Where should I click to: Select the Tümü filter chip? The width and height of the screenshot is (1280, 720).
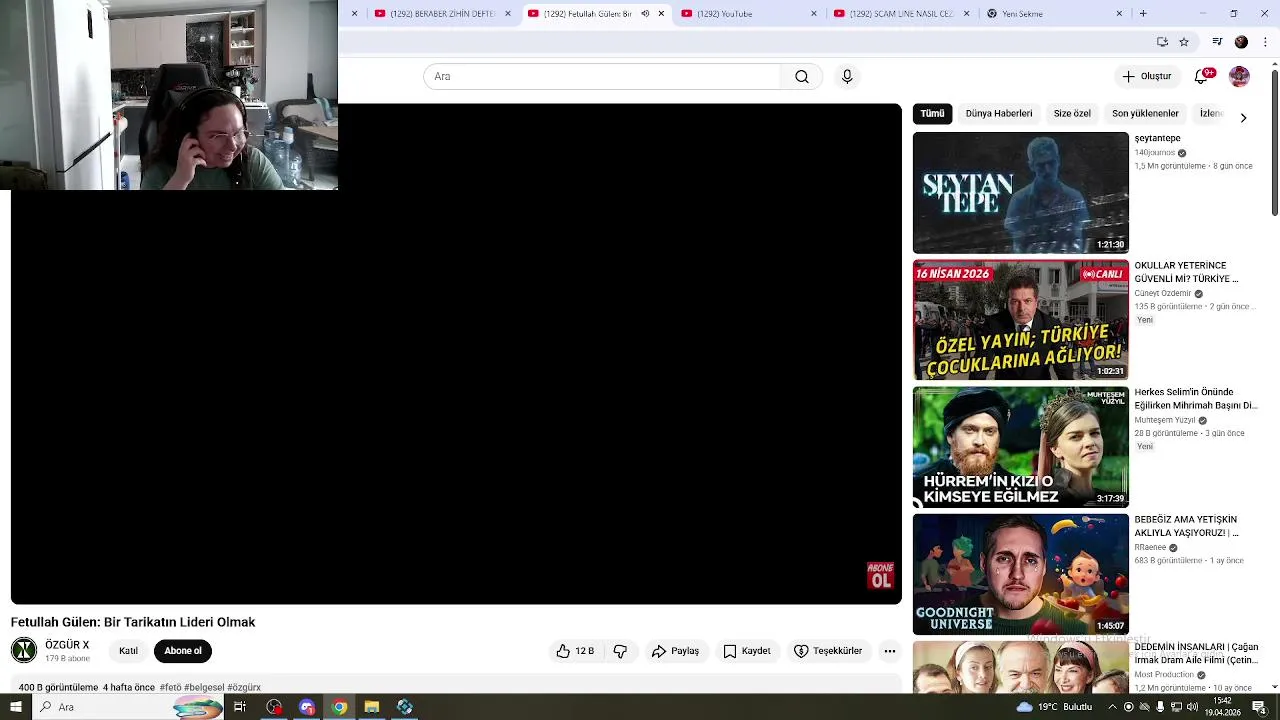click(x=932, y=114)
